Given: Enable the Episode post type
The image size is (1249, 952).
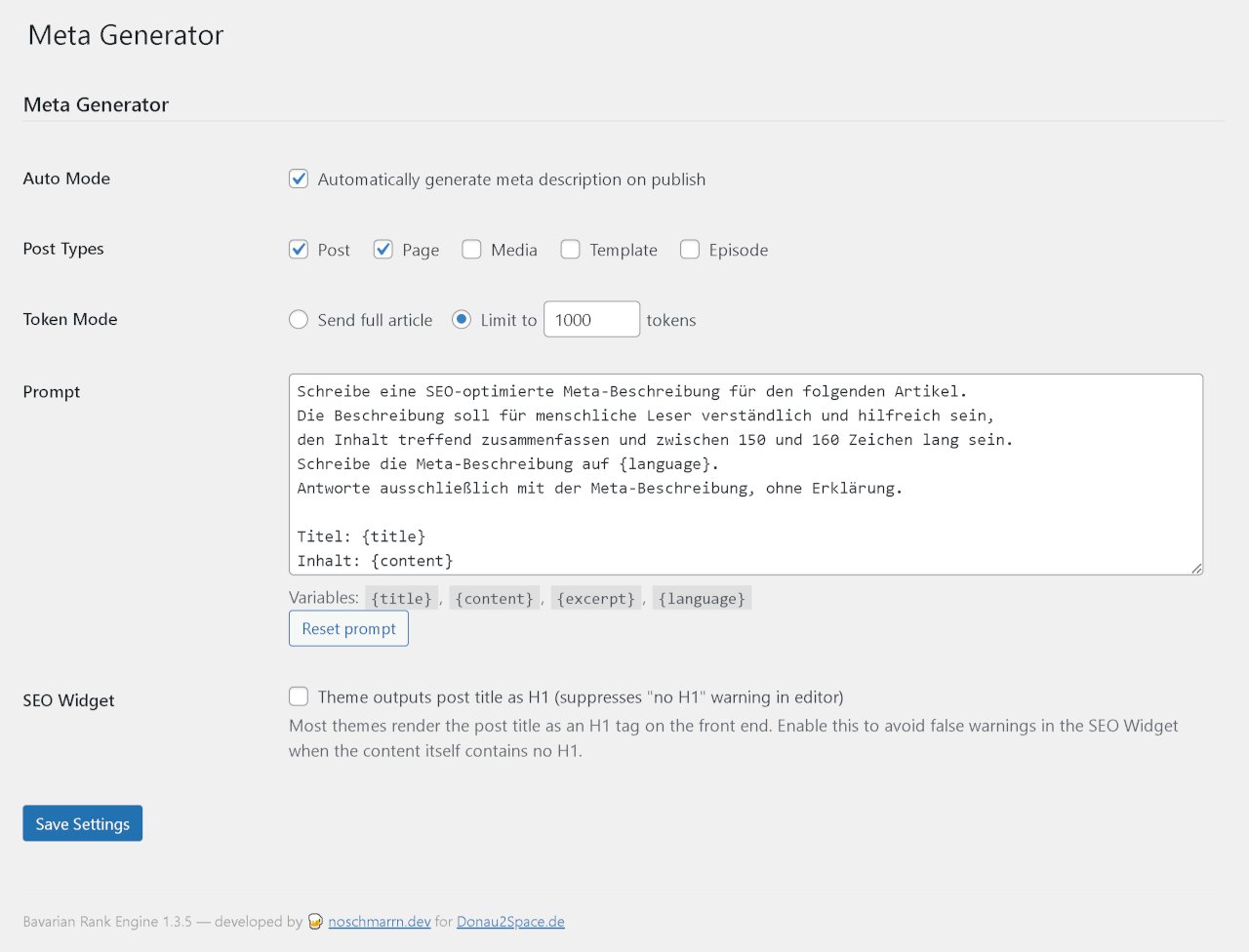Looking at the screenshot, I should 690,249.
